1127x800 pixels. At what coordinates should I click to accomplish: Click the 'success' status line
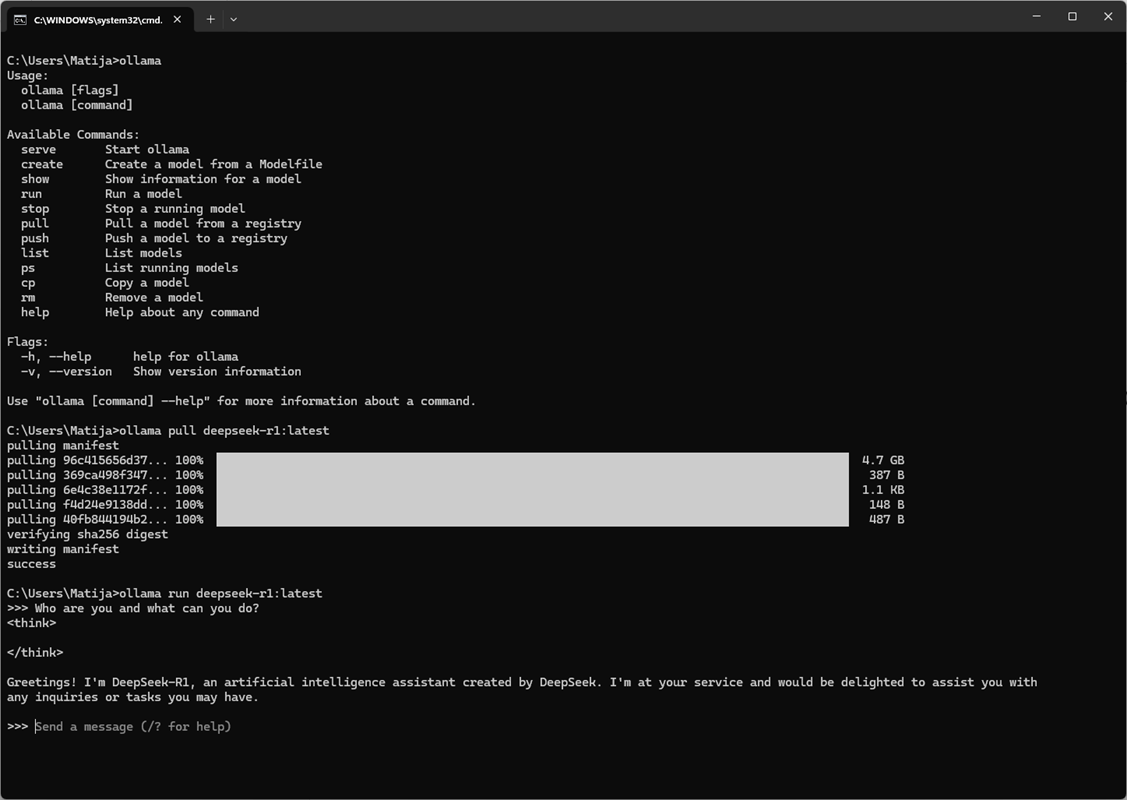coord(32,564)
